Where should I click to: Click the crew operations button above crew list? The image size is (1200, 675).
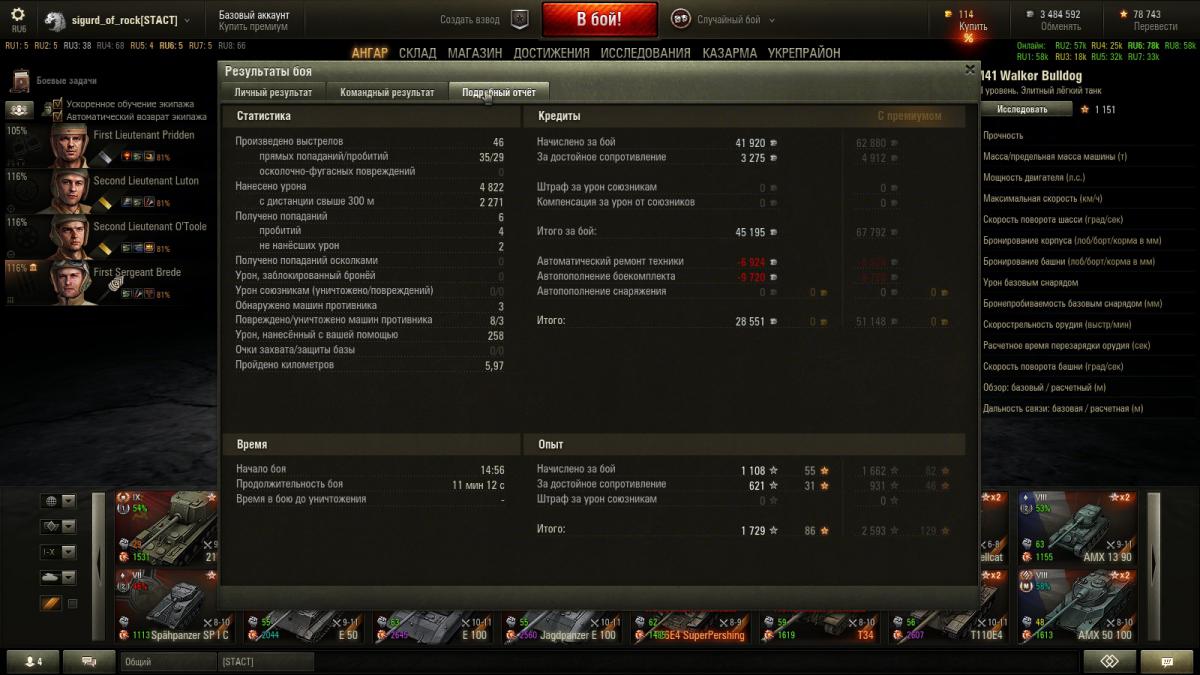[x=20, y=110]
